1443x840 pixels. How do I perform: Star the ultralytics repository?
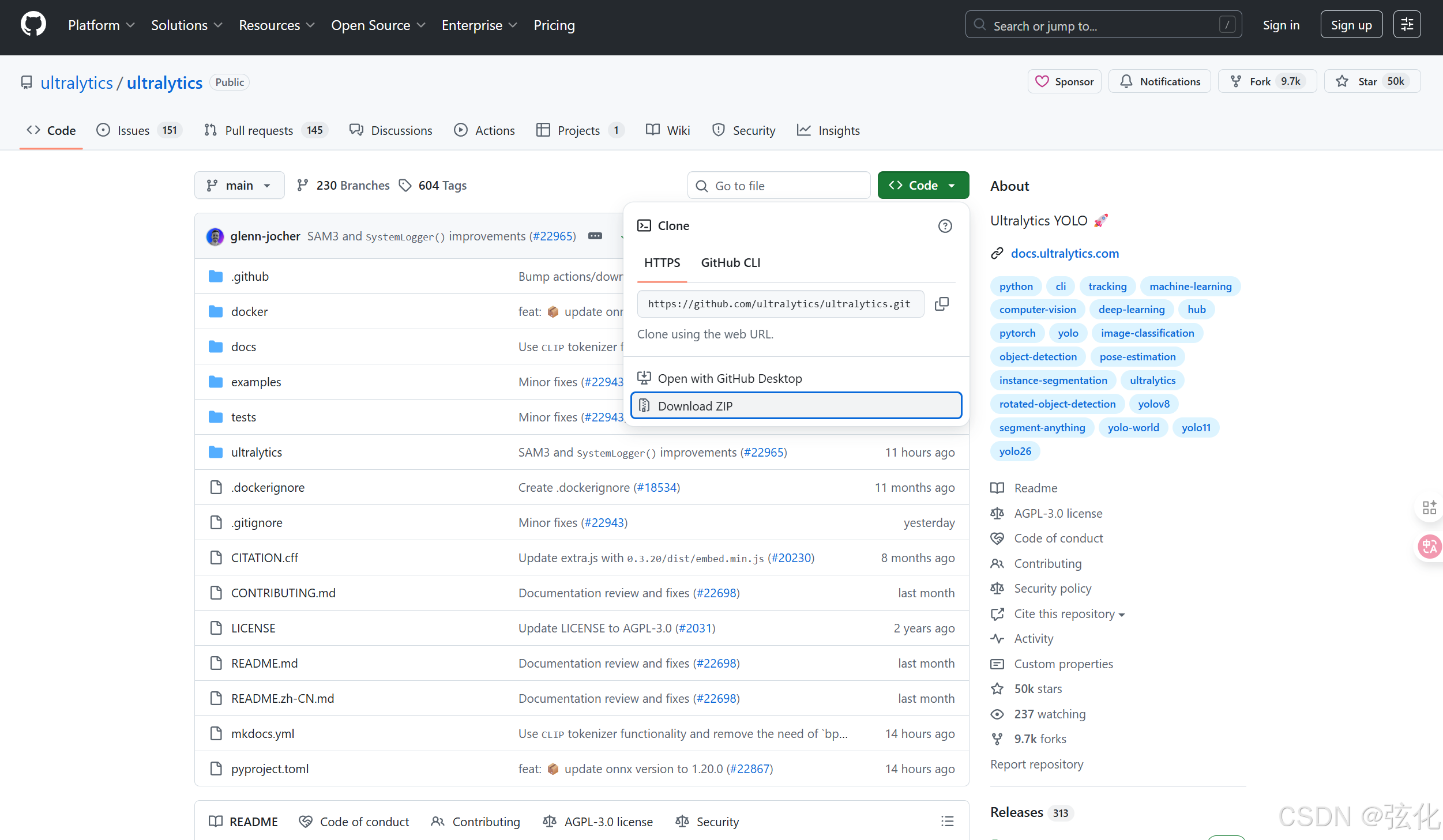point(1371,81)
